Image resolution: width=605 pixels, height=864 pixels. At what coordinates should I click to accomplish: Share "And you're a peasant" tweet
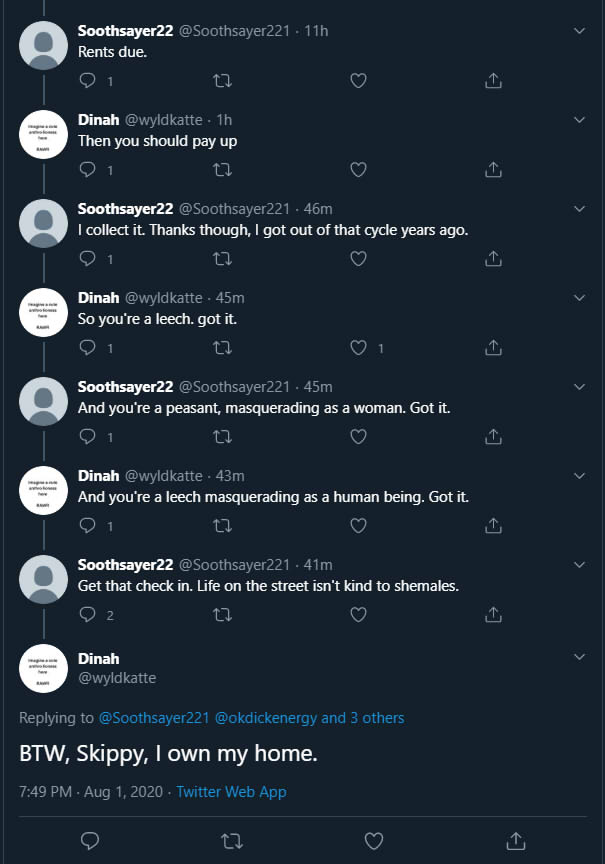[493, 436]
